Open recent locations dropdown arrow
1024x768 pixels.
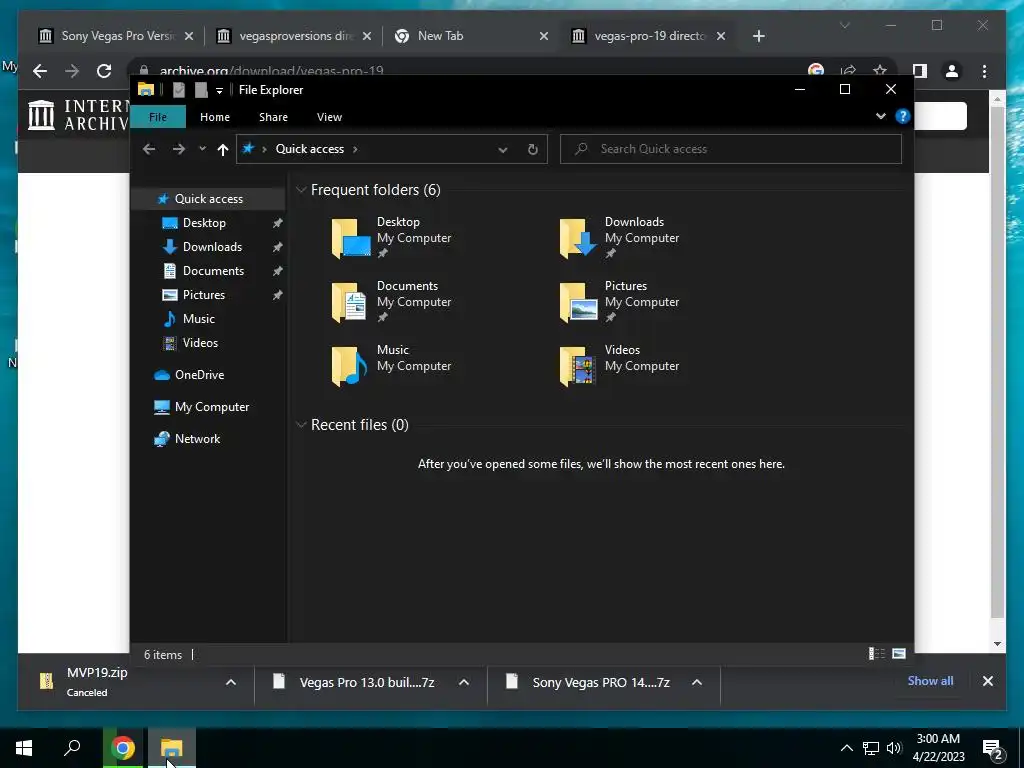coord(202,149)
